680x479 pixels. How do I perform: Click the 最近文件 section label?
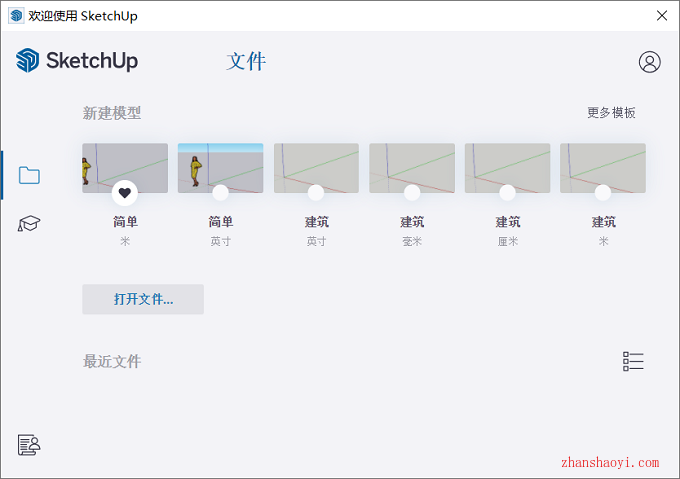click(112, 361)
